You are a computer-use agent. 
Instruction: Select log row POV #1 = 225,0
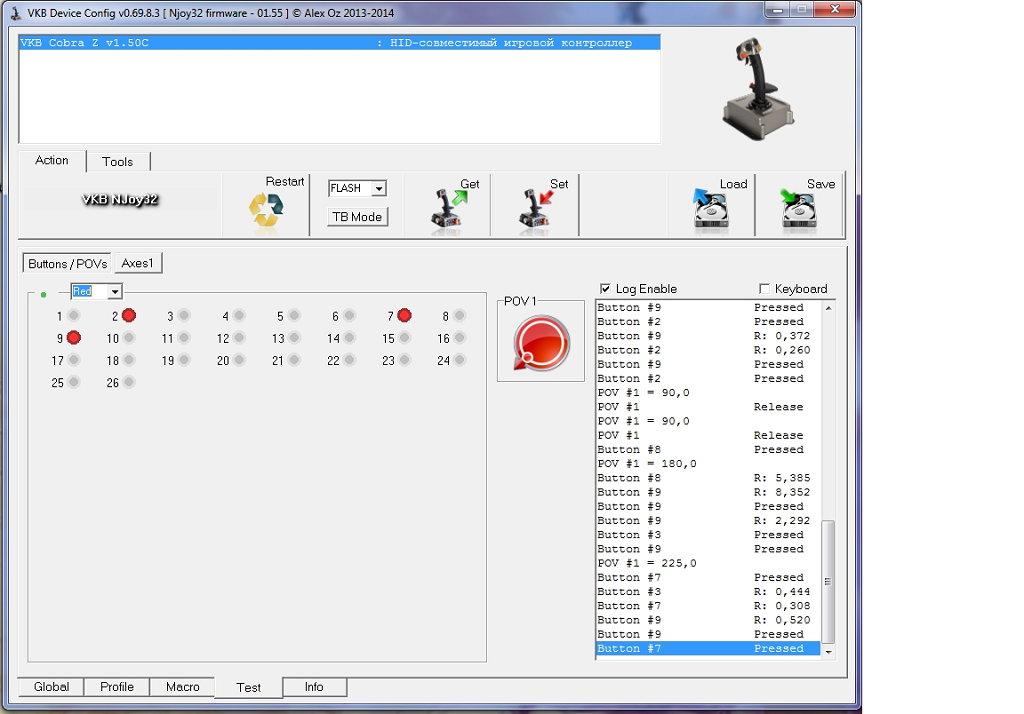(708, 563)
